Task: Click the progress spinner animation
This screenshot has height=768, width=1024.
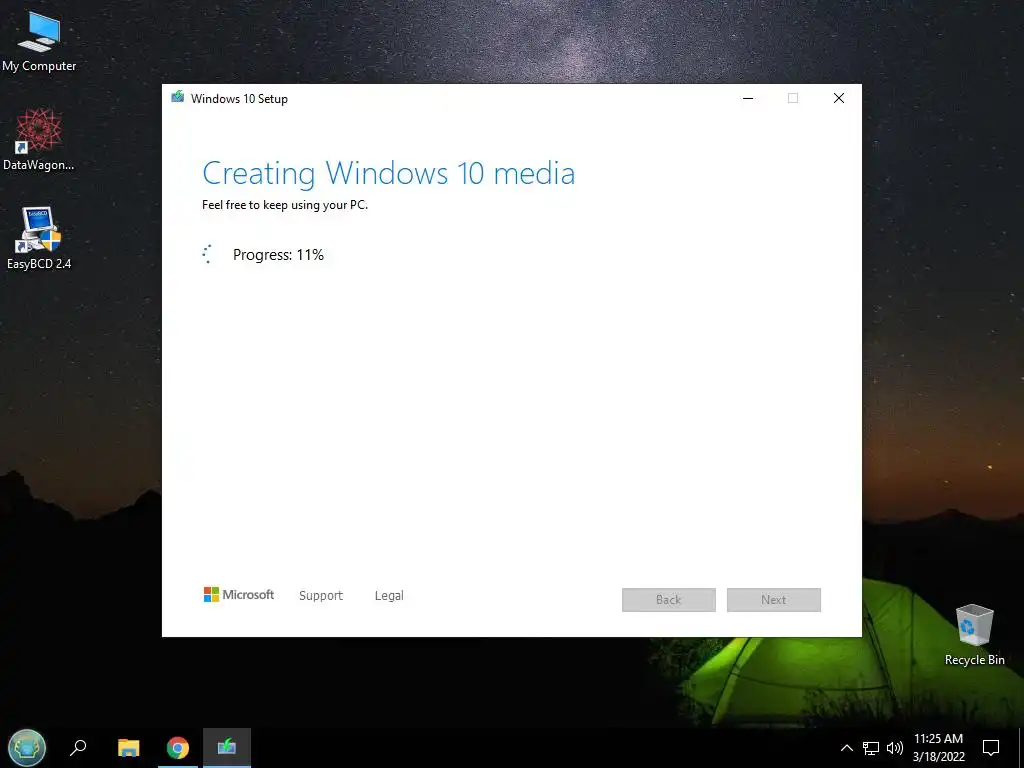Action: [208, 254]
